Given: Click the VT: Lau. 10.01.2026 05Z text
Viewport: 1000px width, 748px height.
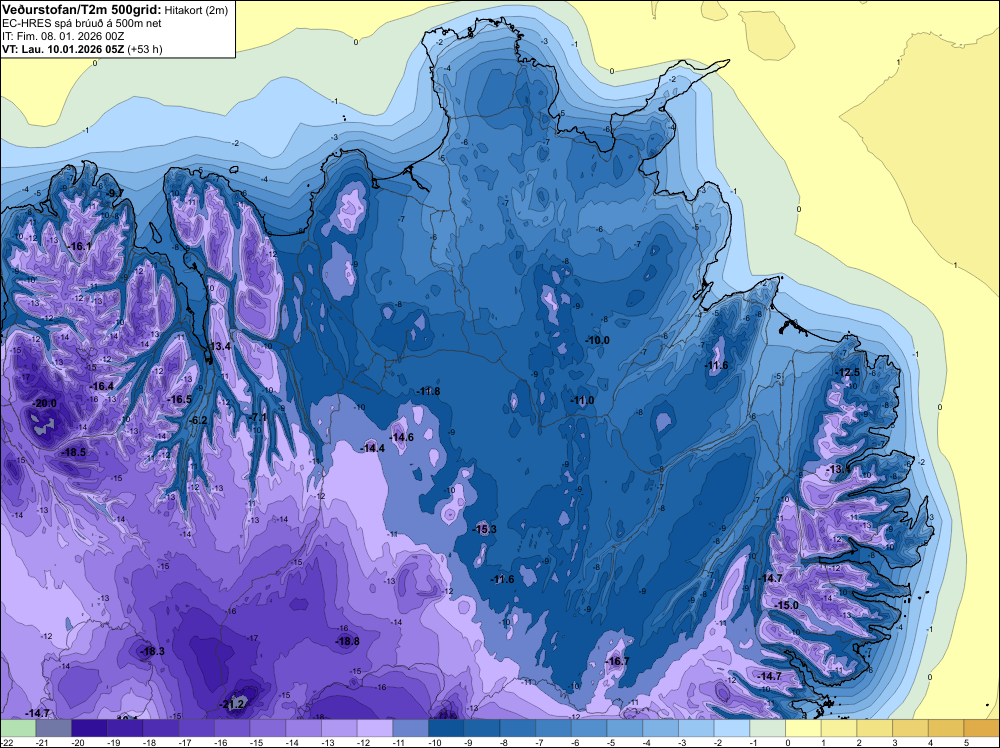Looking at the screenshot, I should tap(64, 49).
